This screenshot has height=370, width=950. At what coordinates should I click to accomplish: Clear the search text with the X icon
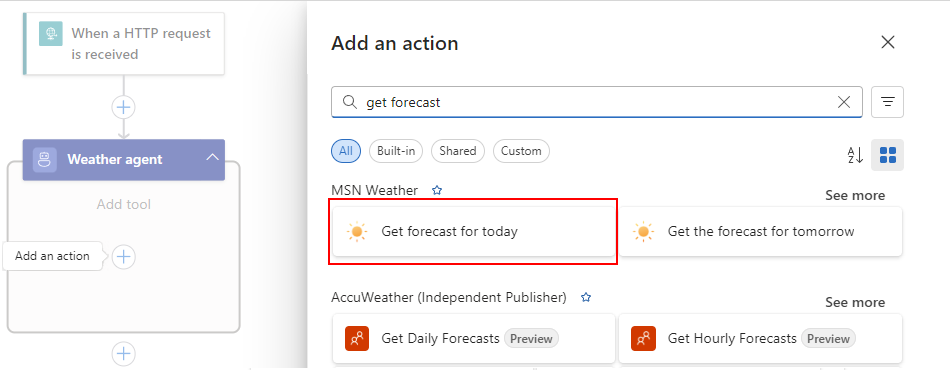[843, 102]
